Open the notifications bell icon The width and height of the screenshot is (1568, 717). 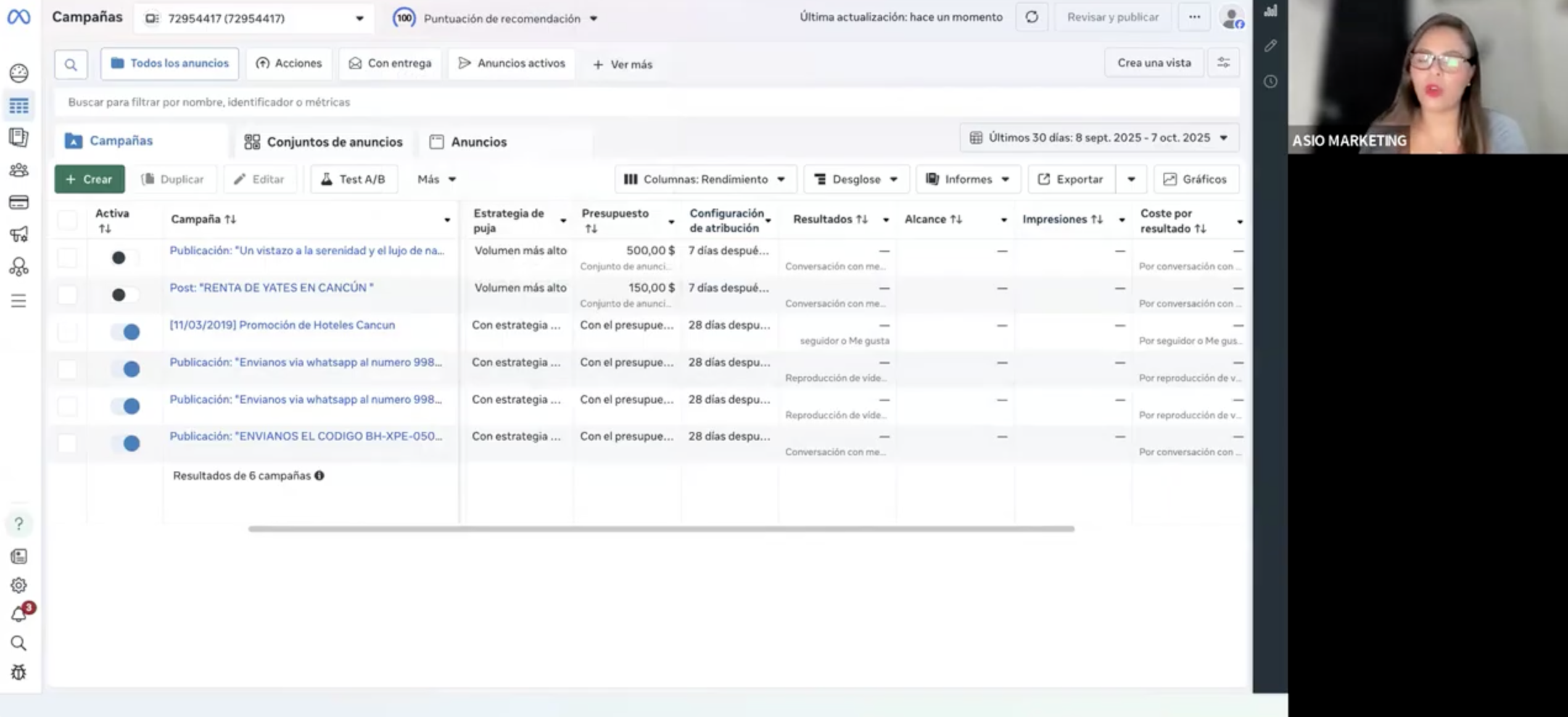point(19,614)
